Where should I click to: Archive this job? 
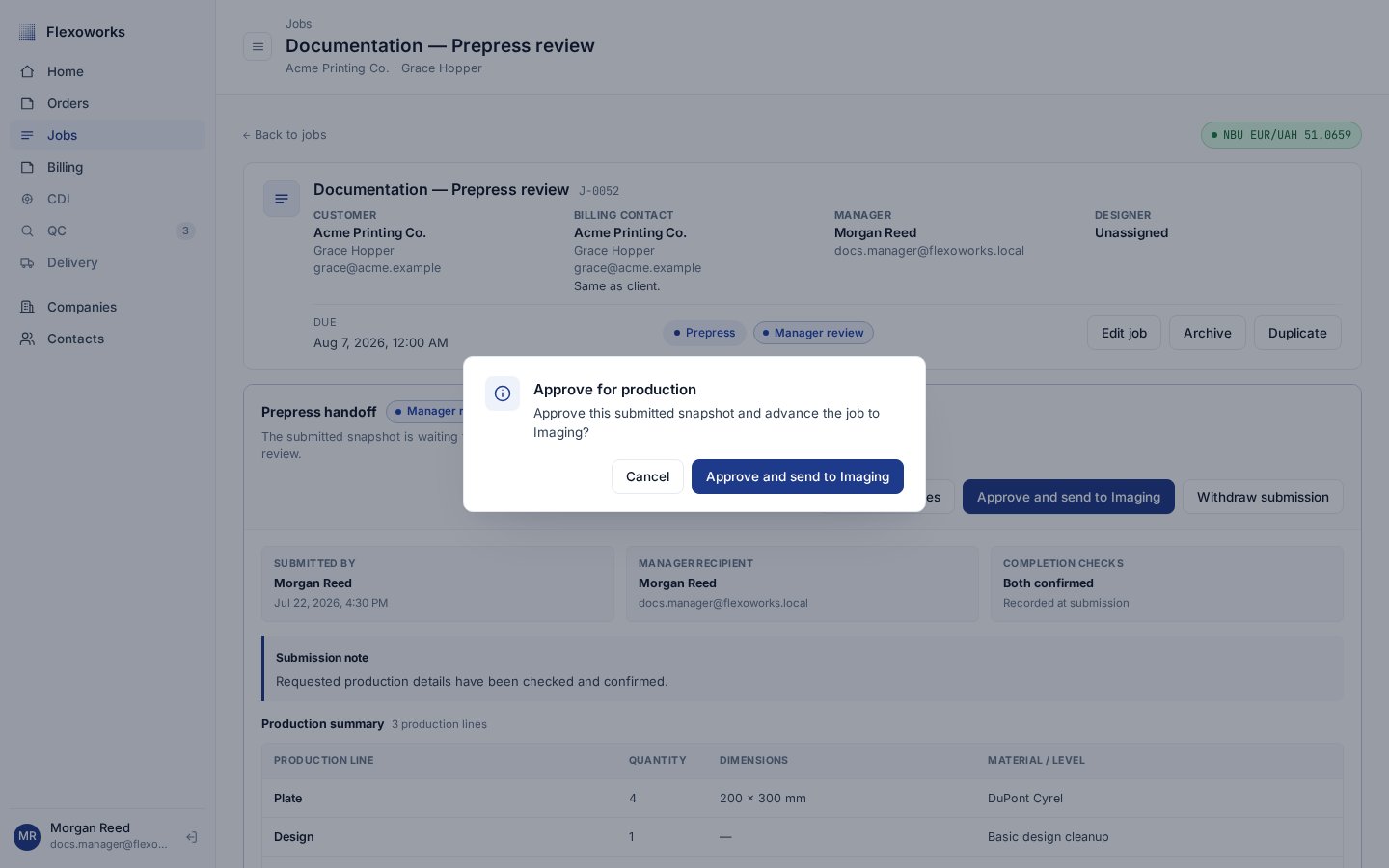point(1208,333)
